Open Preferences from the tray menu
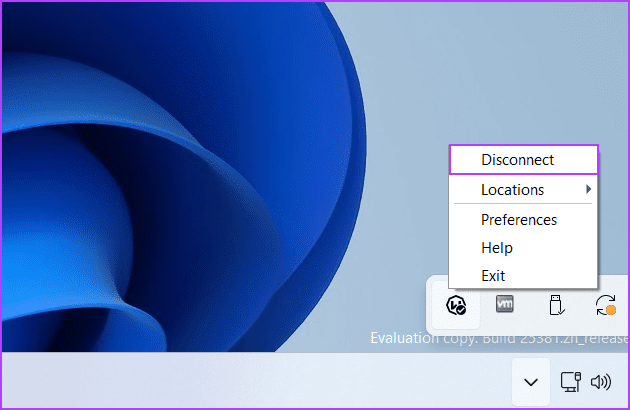 (x=518, y=219)
